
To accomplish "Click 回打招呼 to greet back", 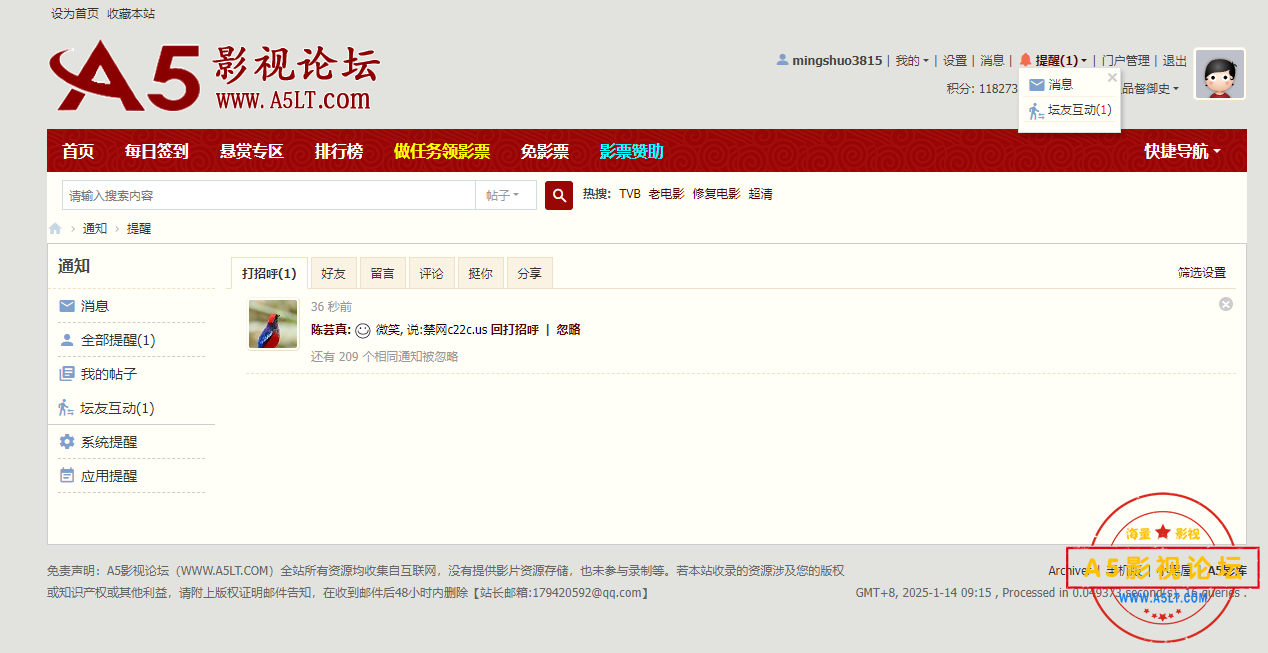I will [x=515, y=330].
